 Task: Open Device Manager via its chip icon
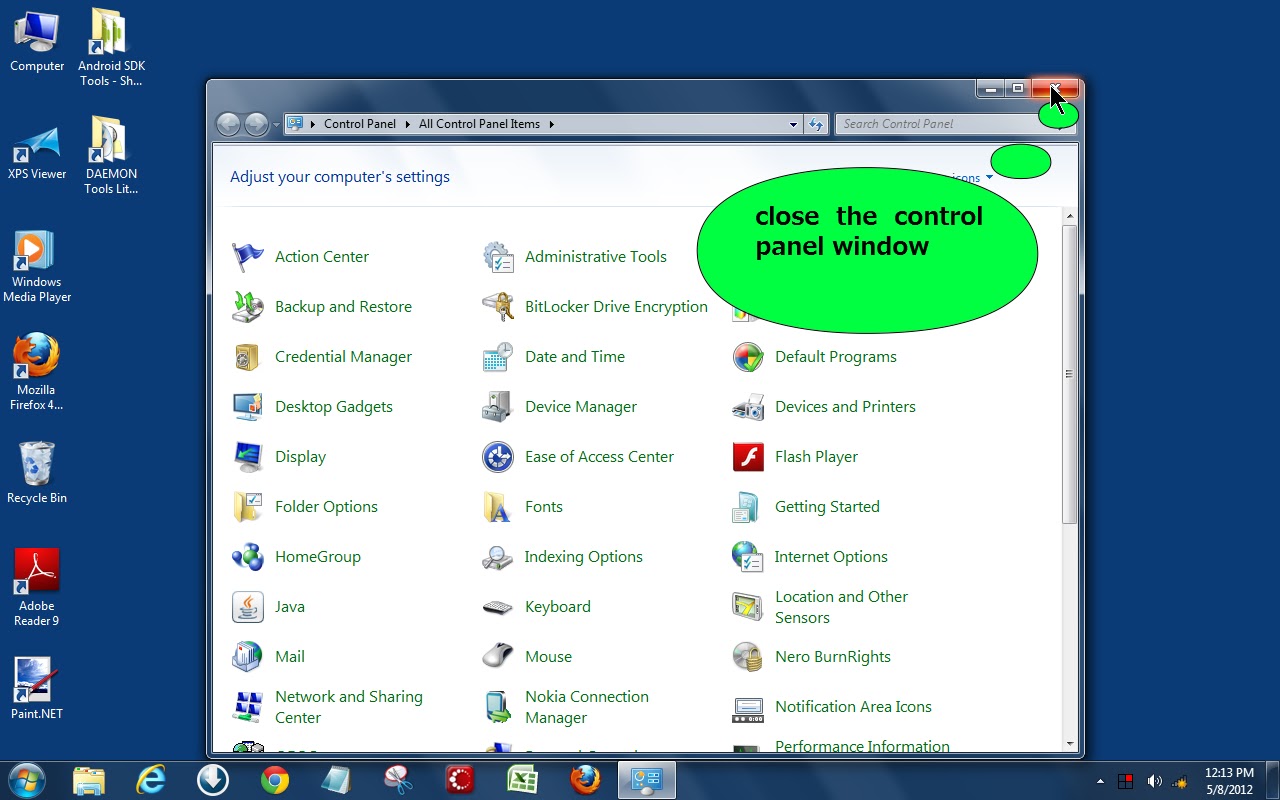(x=497, y=406)
